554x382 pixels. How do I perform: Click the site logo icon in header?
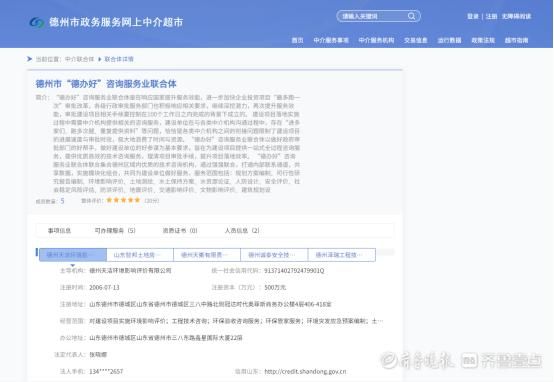(x=36, y=22)
